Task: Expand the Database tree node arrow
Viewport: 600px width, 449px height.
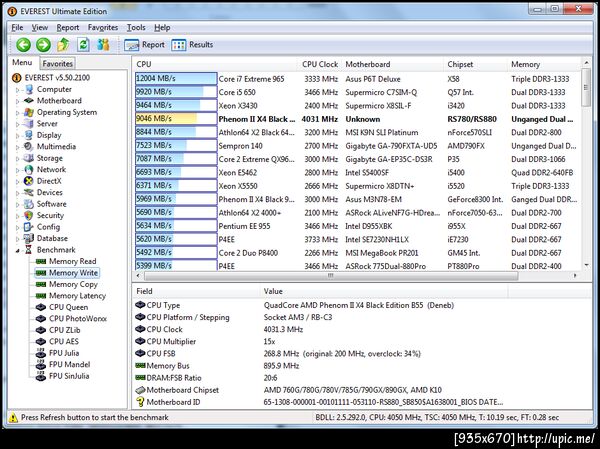Action: click(x=18, y=239)
